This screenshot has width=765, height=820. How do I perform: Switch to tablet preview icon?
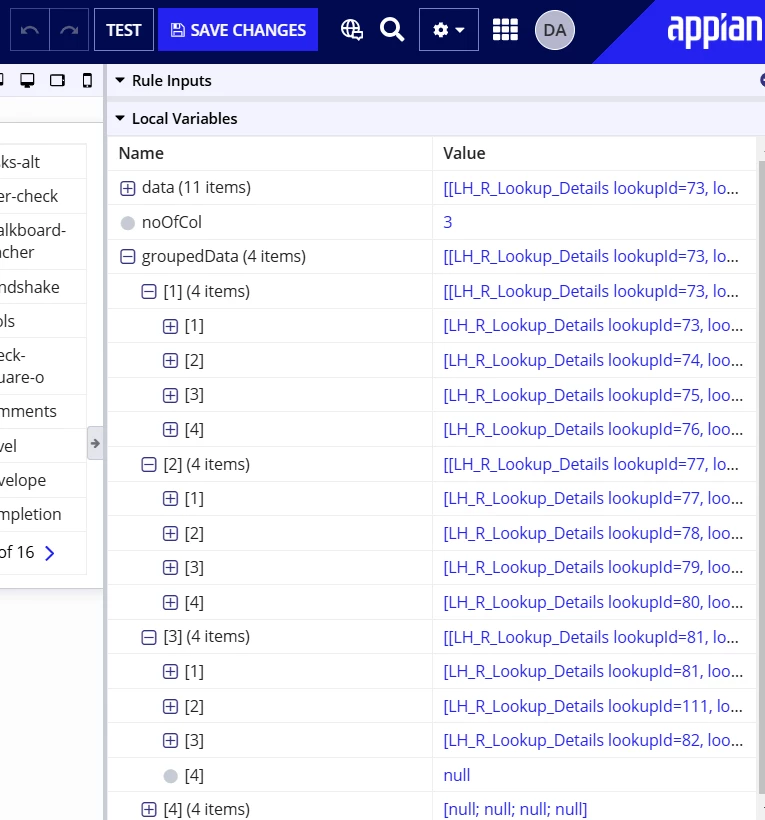[x=58, y=81]
